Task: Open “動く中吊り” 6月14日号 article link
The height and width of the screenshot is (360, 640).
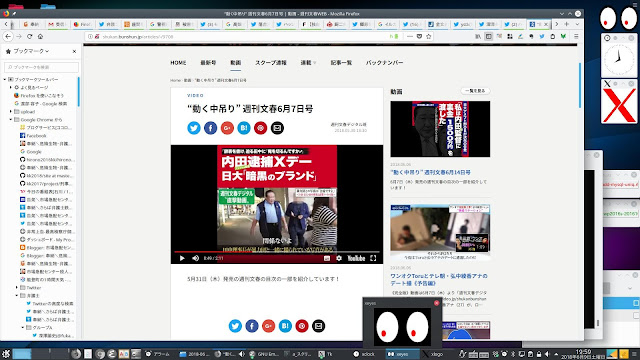Action: (x=430, y=172)
